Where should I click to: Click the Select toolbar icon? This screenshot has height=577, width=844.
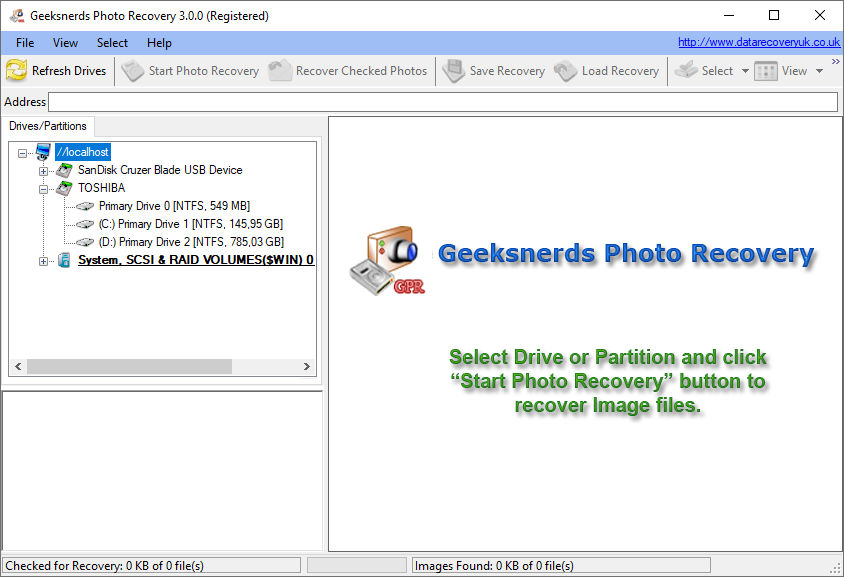point(686,71)
